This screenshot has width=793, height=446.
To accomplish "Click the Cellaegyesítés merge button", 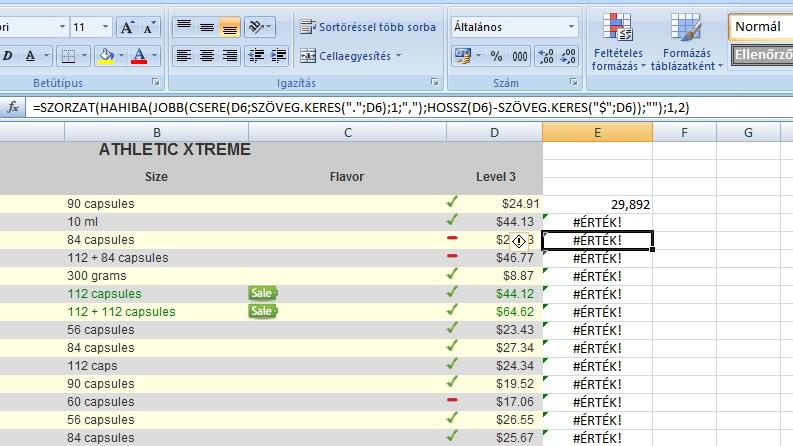I will tap(345, 56).
